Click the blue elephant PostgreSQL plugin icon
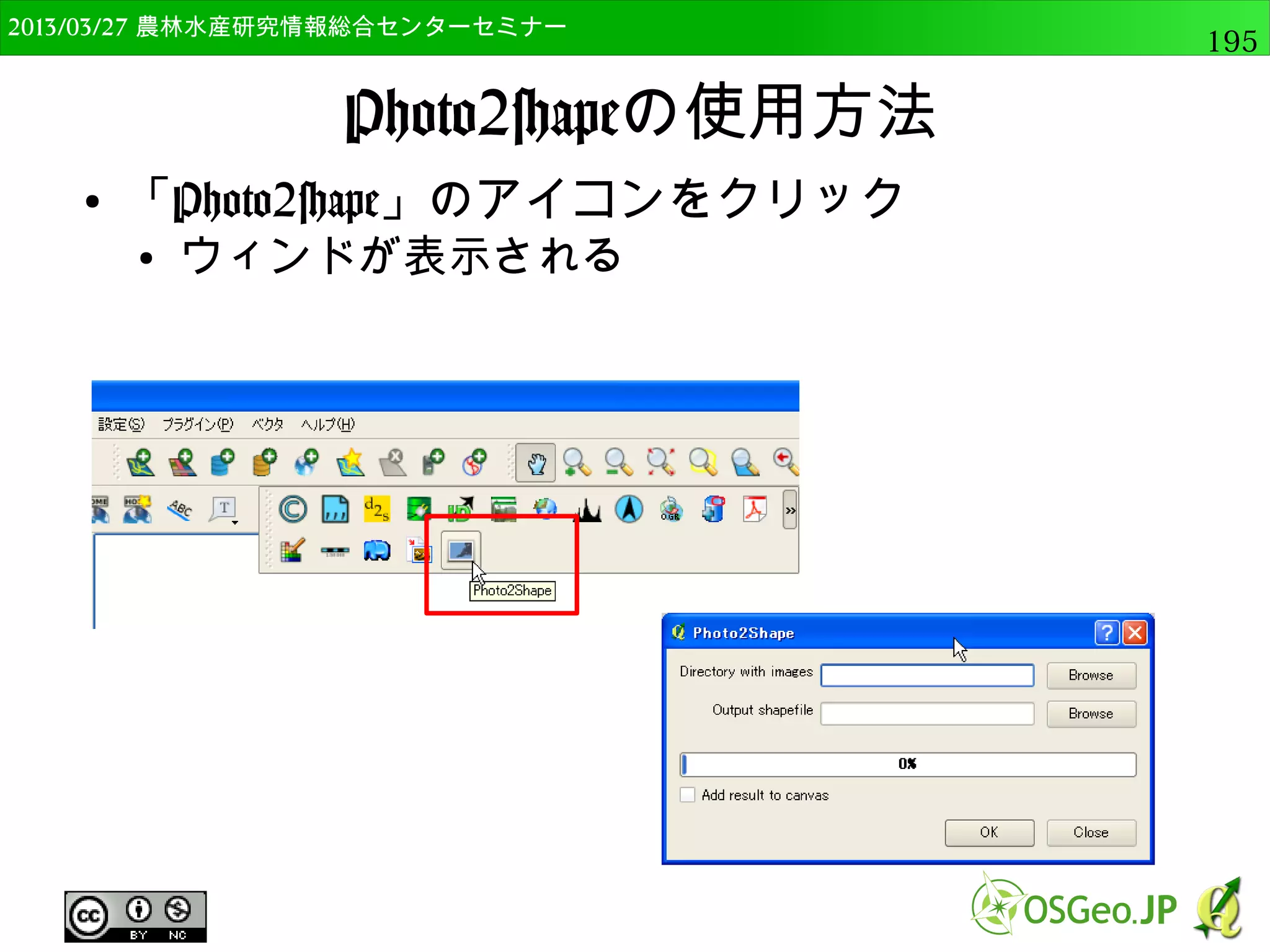The height and width of the screenshot is (952, 1270). pos(376,551)
